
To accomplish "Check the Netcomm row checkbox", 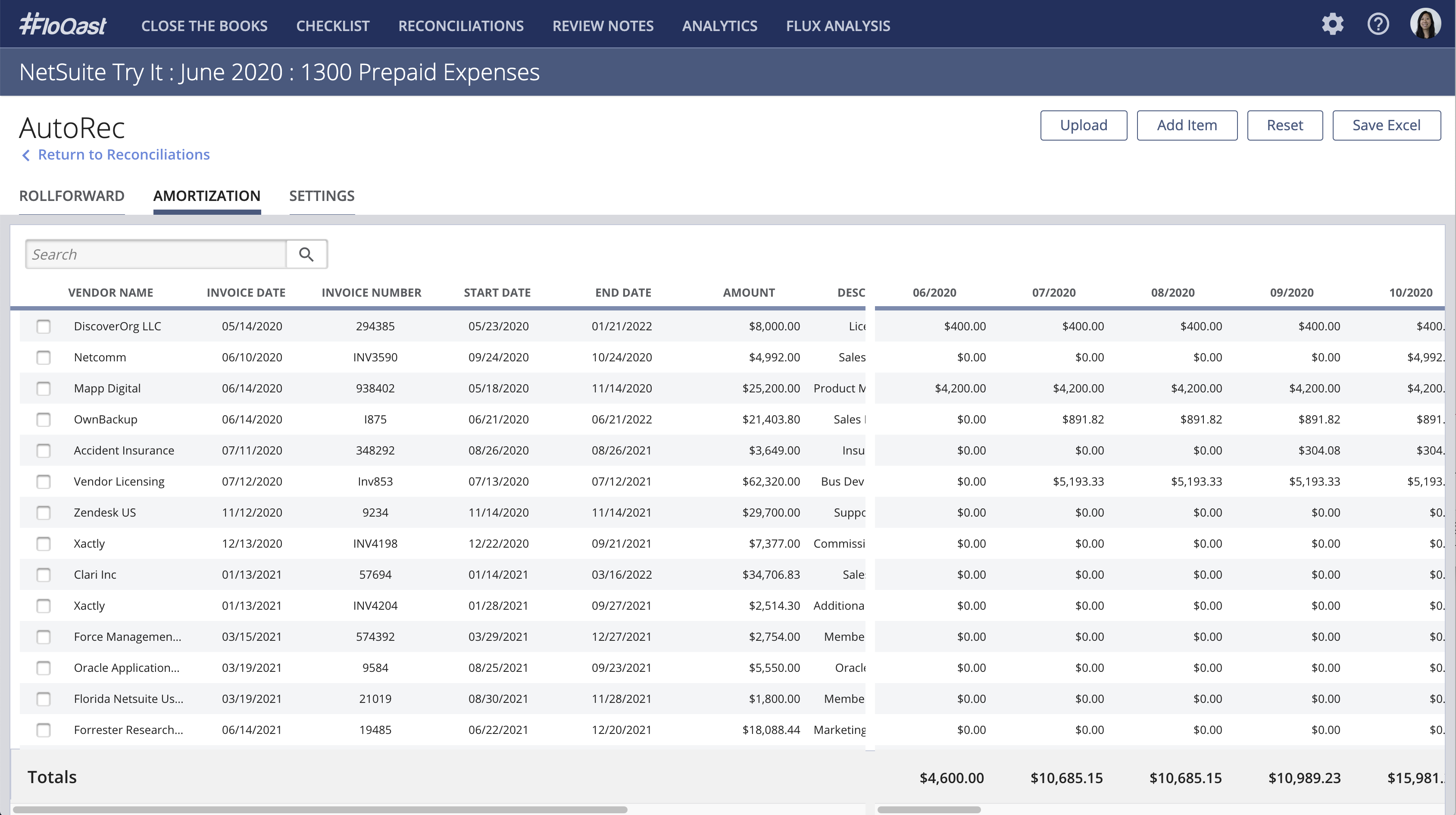I will (44, 357).
